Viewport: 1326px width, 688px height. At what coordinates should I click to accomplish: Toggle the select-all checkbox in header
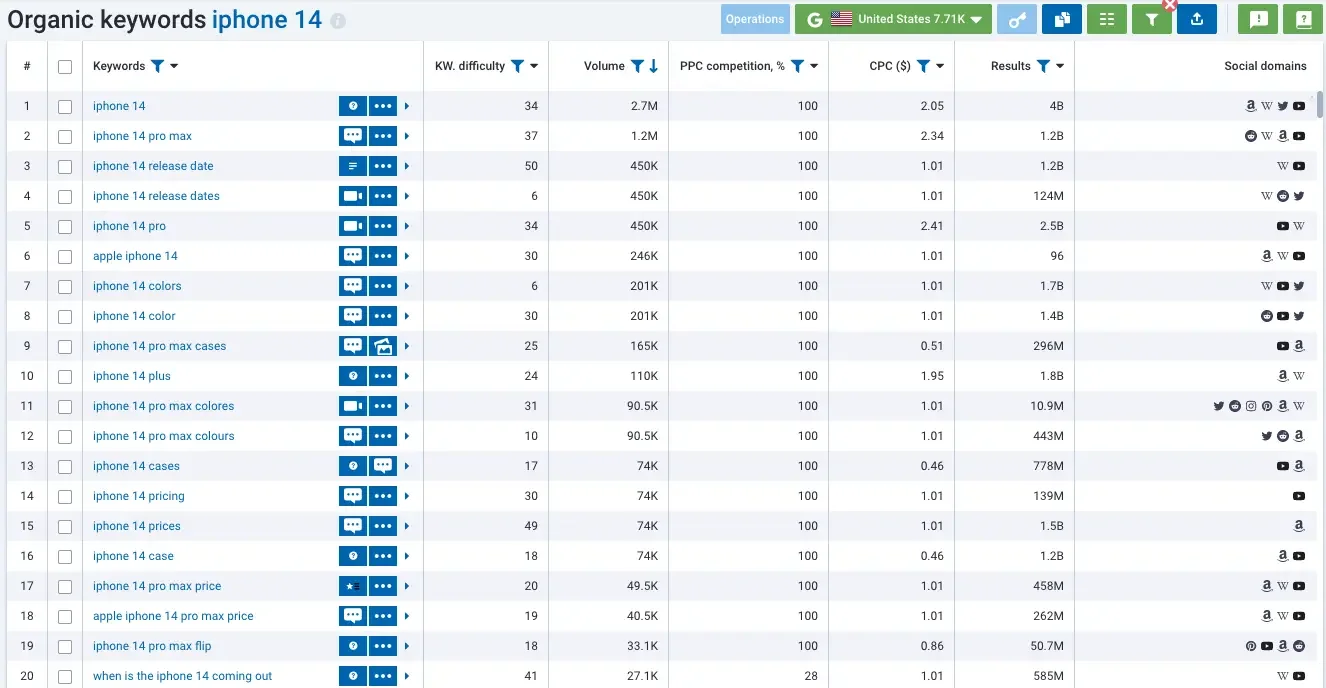(65, 67)
